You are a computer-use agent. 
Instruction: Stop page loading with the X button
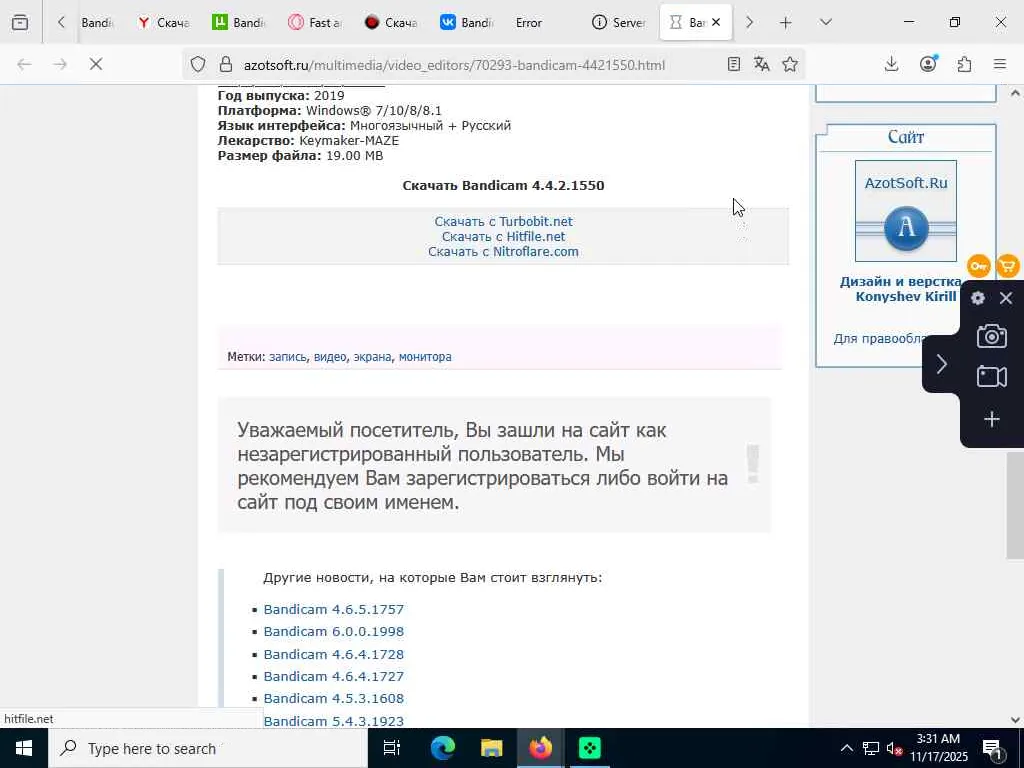[x=95, y=64]
